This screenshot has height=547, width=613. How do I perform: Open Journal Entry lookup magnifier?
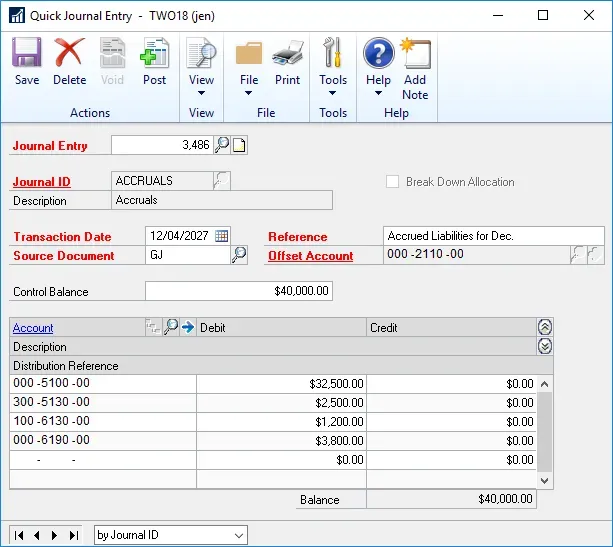click(x=222, y=146)
